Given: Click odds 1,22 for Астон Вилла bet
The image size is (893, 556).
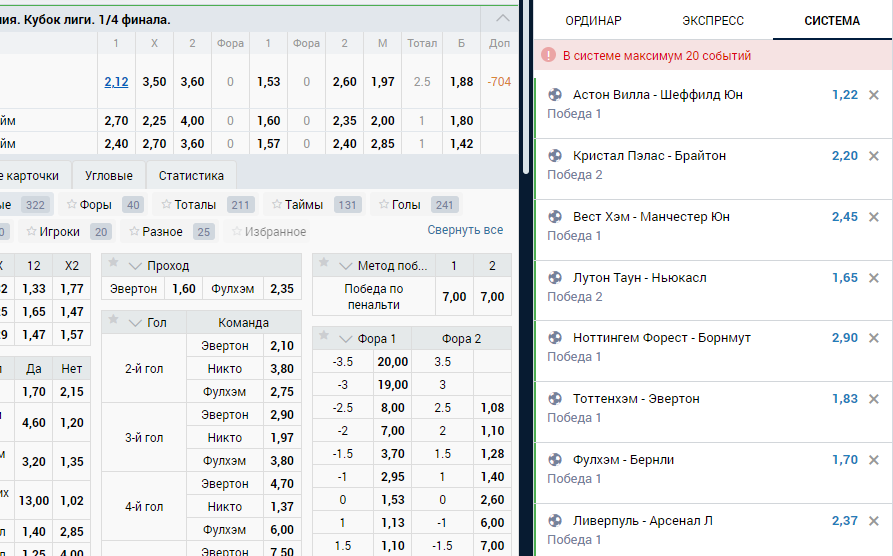Looking at the screenshot, I should (845, 95).
